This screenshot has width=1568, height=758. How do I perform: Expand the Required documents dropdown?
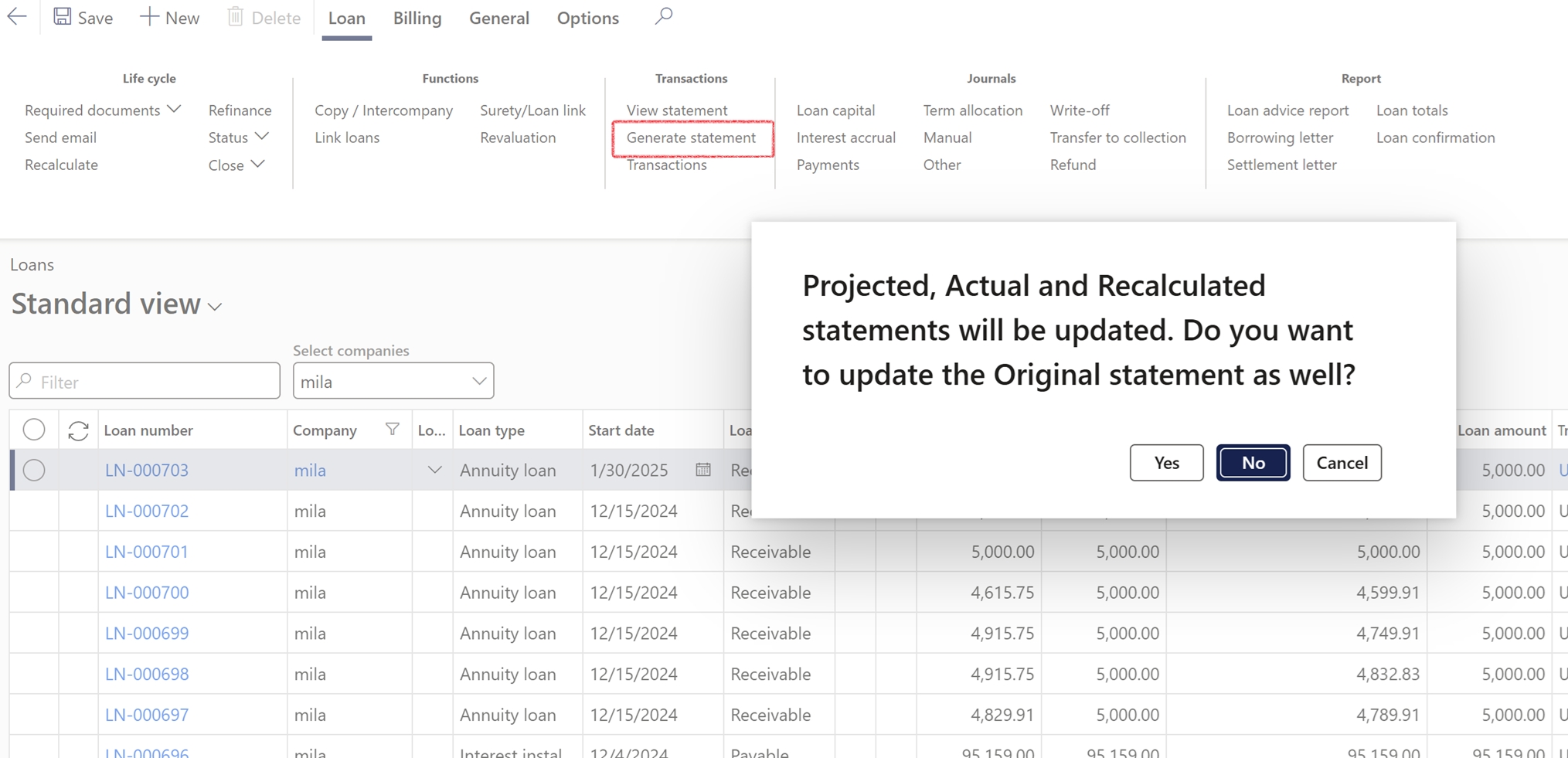coord(174,110)
